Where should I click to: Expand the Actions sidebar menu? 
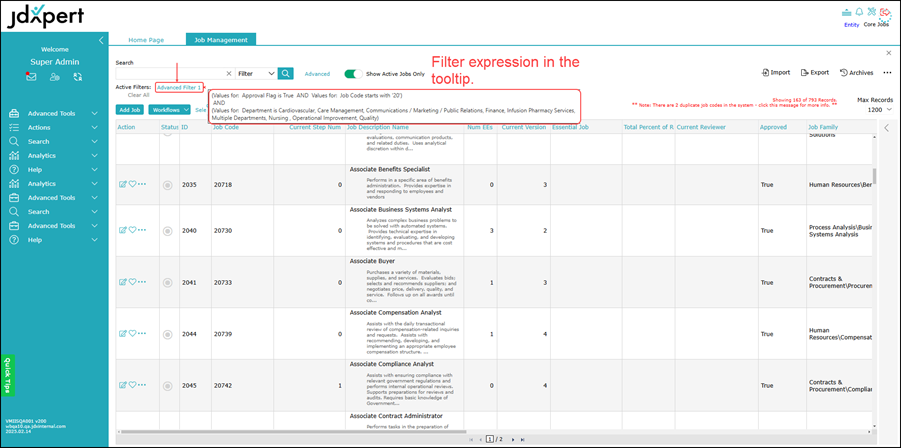pos(55,128)
